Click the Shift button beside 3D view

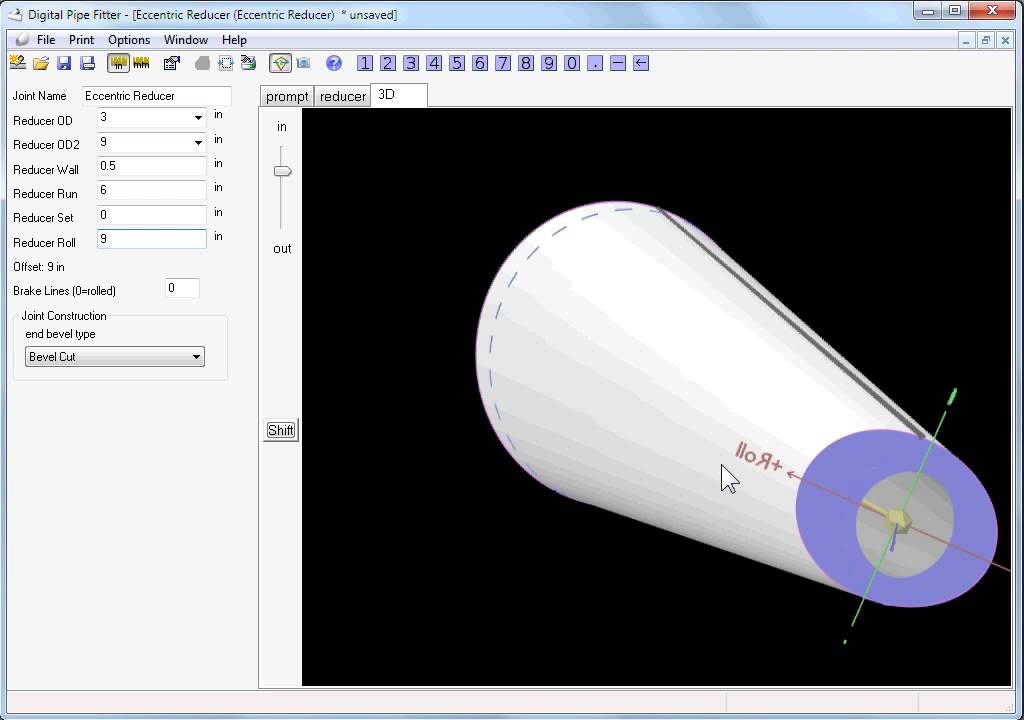click(281, 430)
